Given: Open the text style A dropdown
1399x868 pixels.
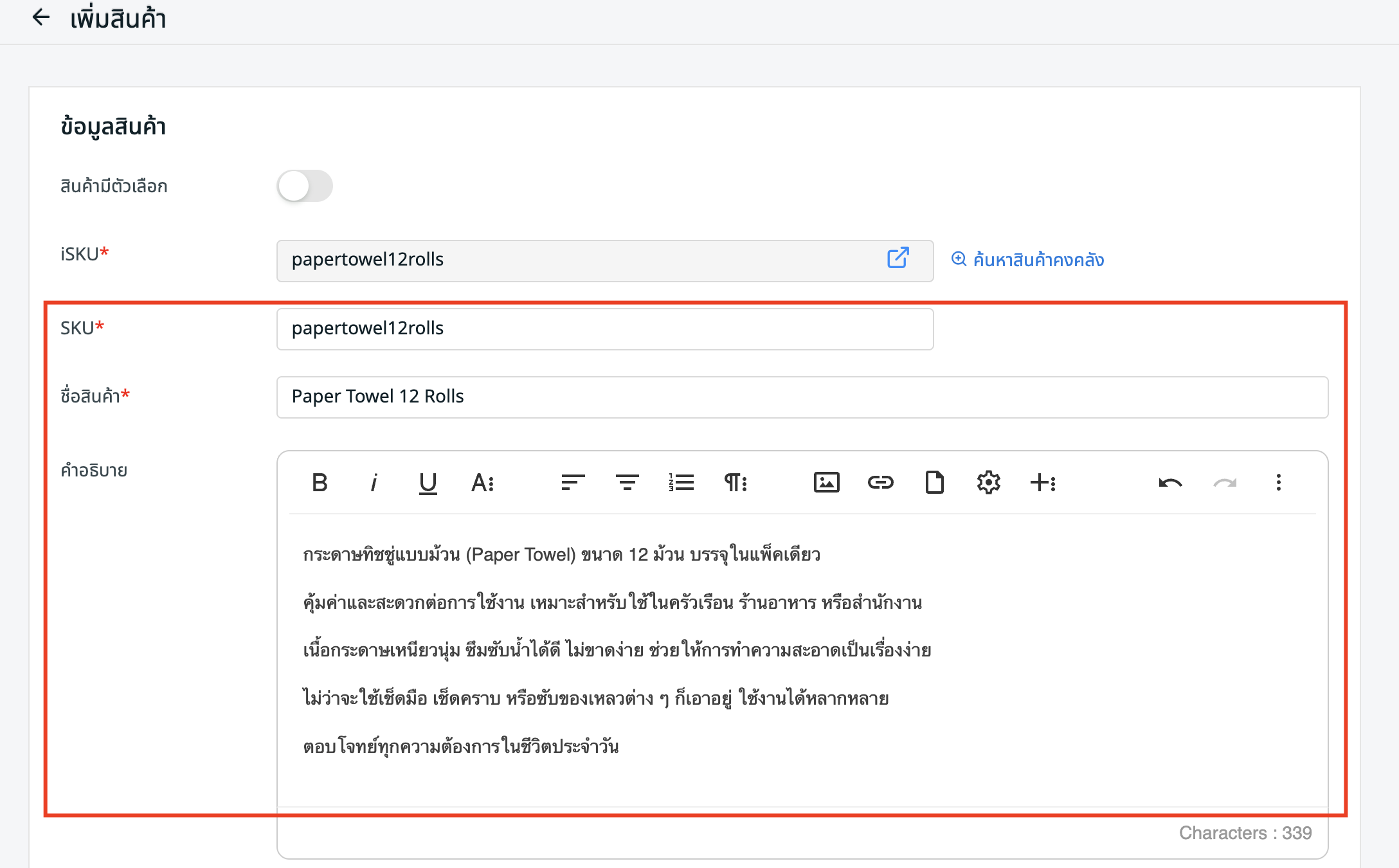Looking at the screenshot, I should (x=482, y=482).
